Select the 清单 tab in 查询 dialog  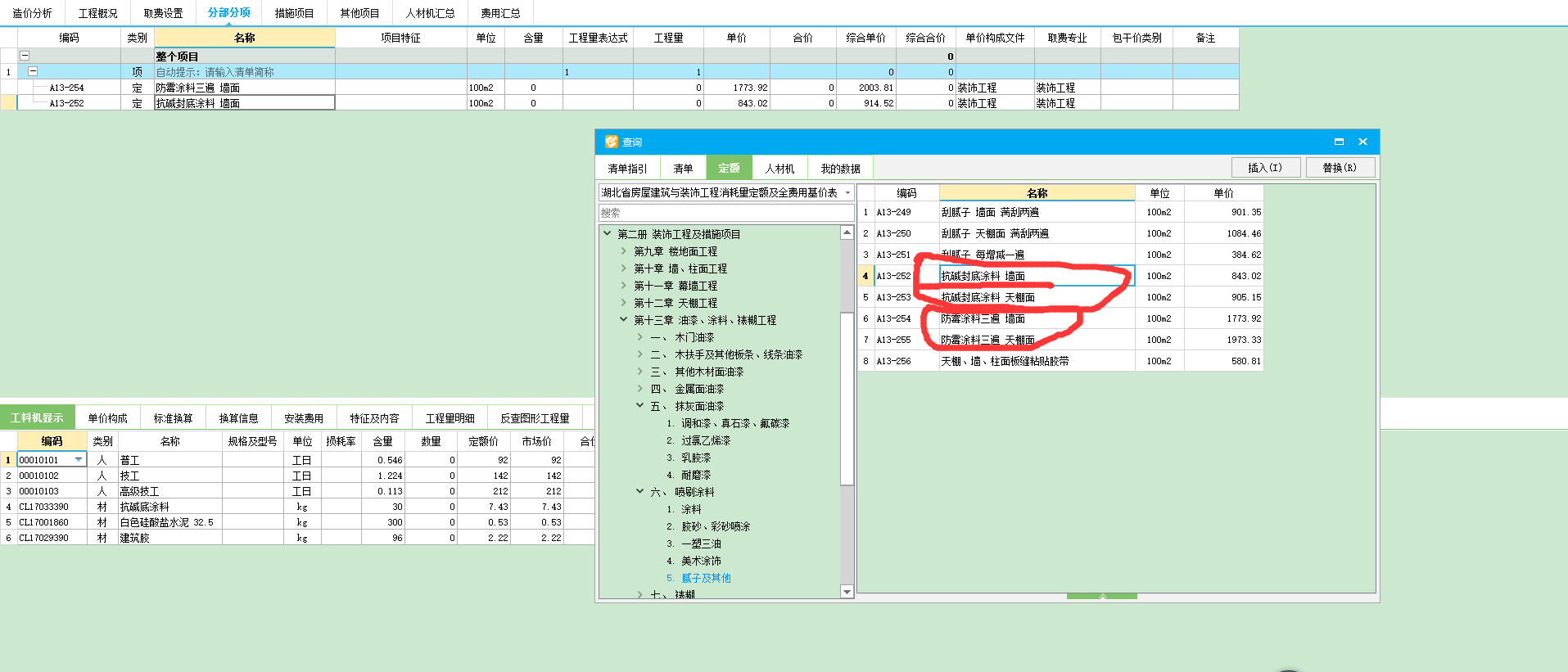[683, 169]
